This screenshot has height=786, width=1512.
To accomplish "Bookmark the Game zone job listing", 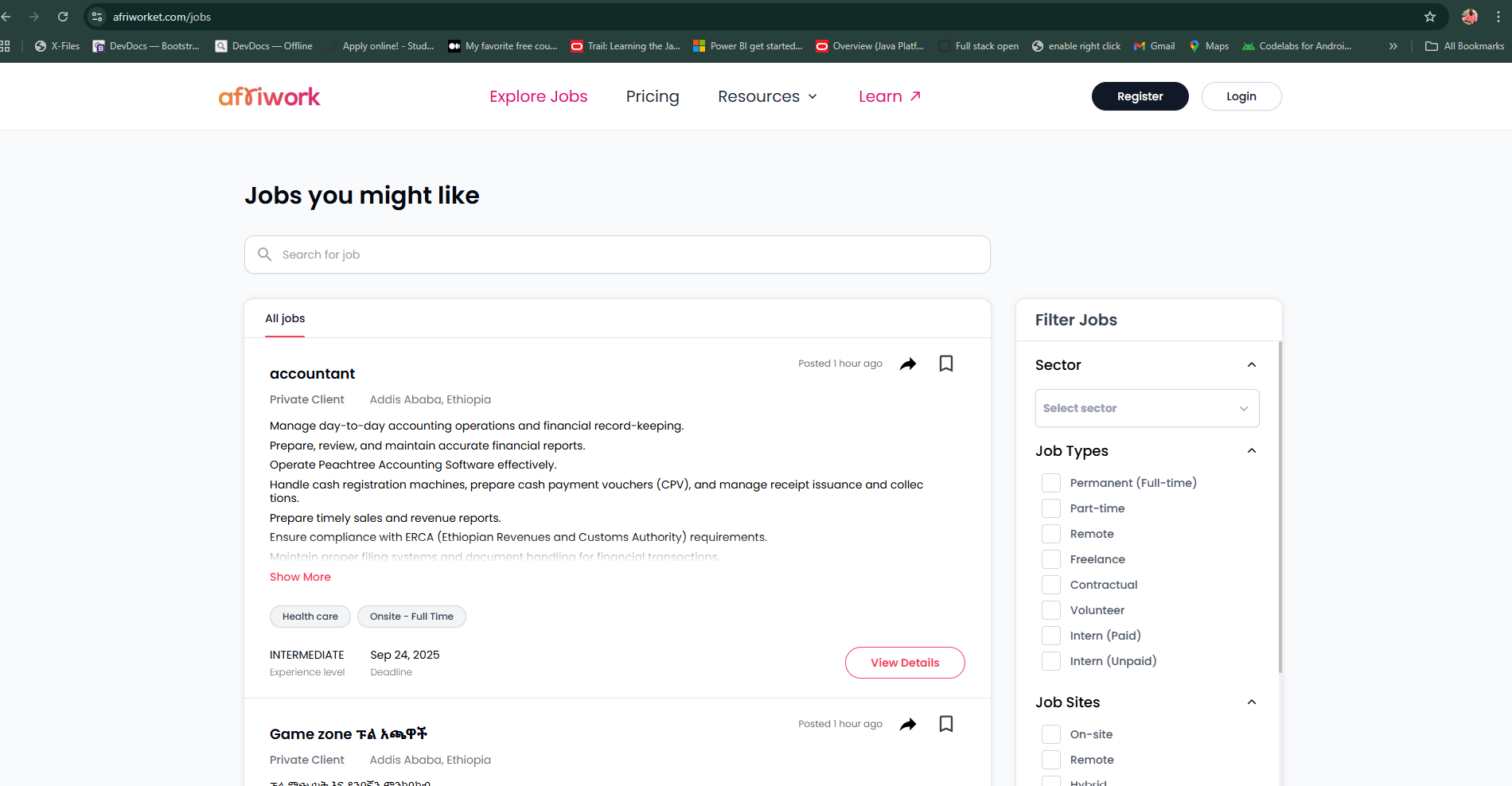I will pos(946,724).
